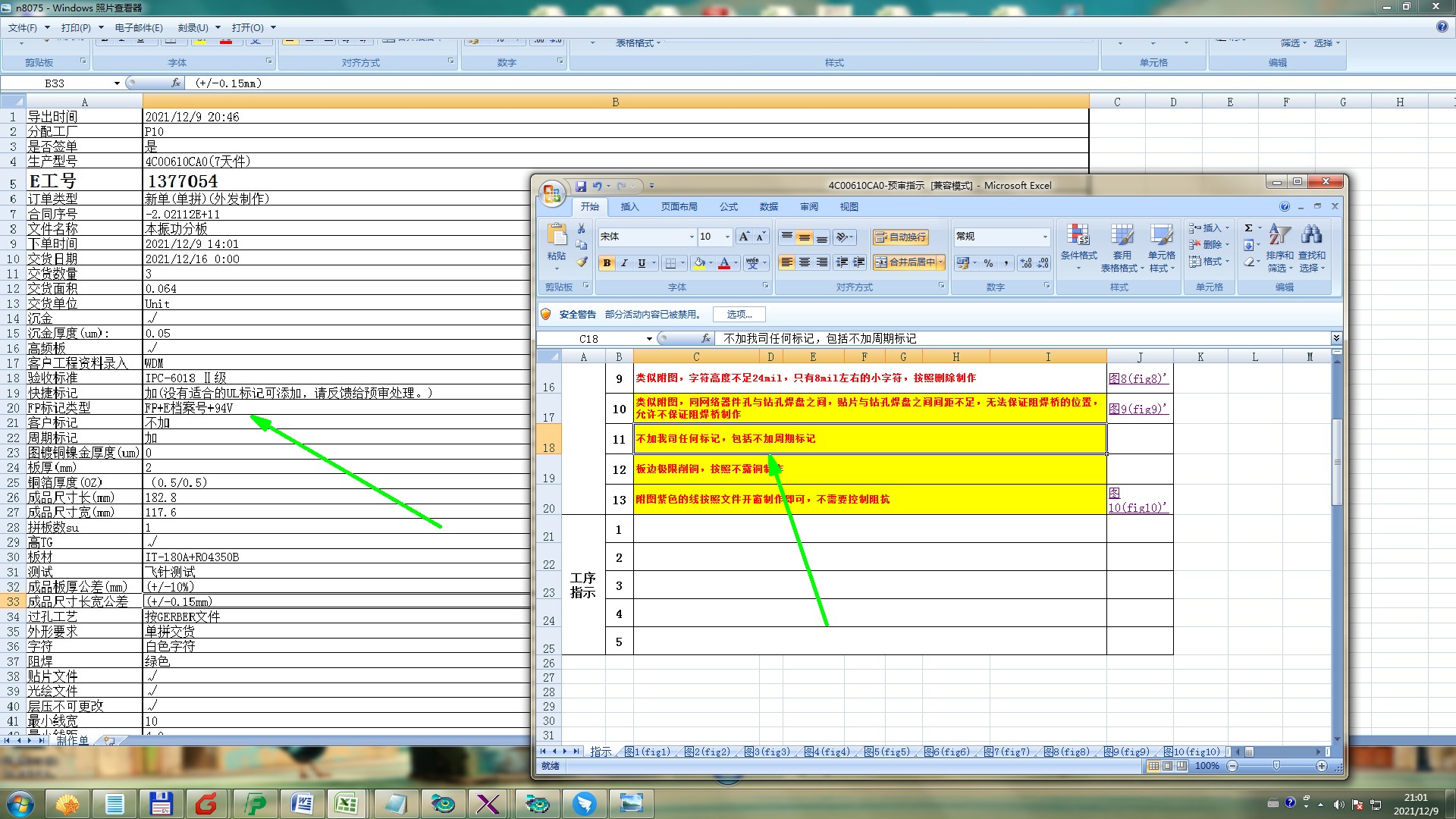Click the Cut scissors icon
This screenshot has width=1456, height=819.
[x=582, y=228]
